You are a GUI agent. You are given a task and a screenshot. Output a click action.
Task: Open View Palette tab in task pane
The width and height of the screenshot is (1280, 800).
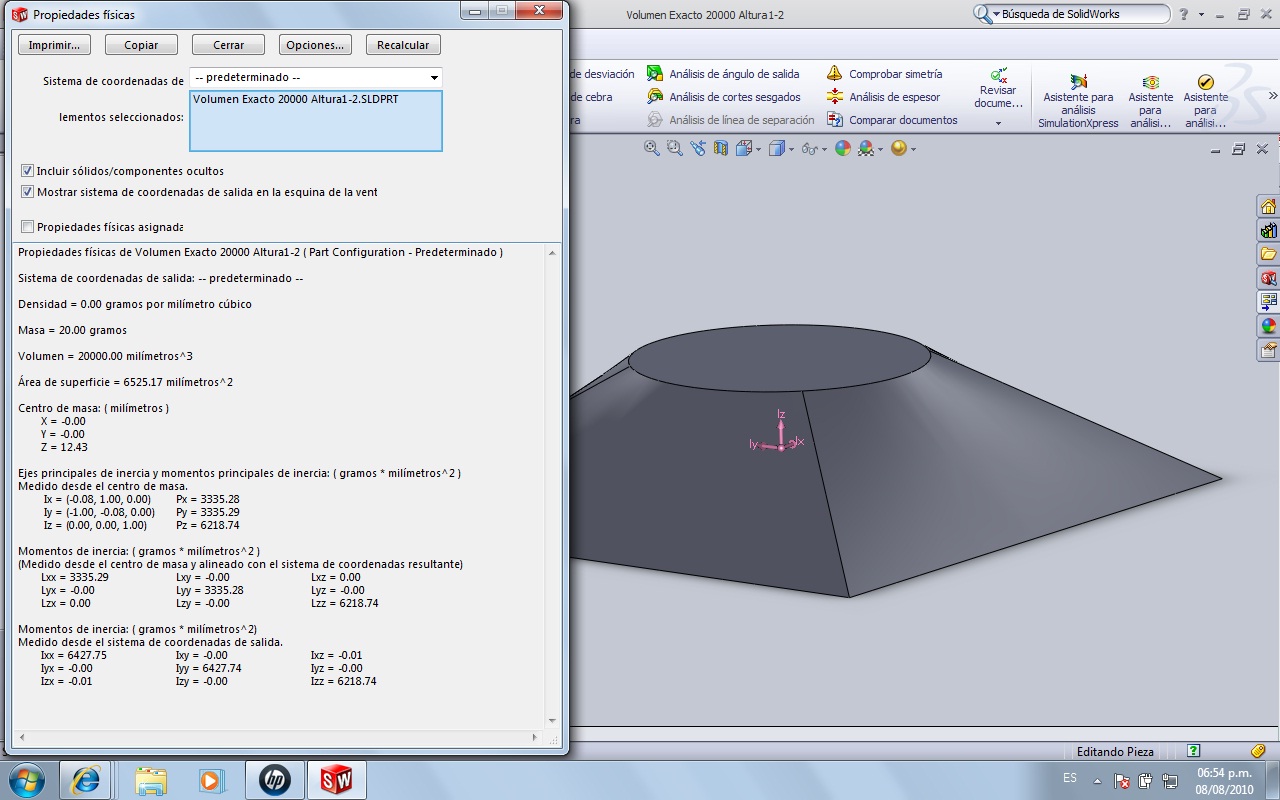click(x=1268, y=302)
